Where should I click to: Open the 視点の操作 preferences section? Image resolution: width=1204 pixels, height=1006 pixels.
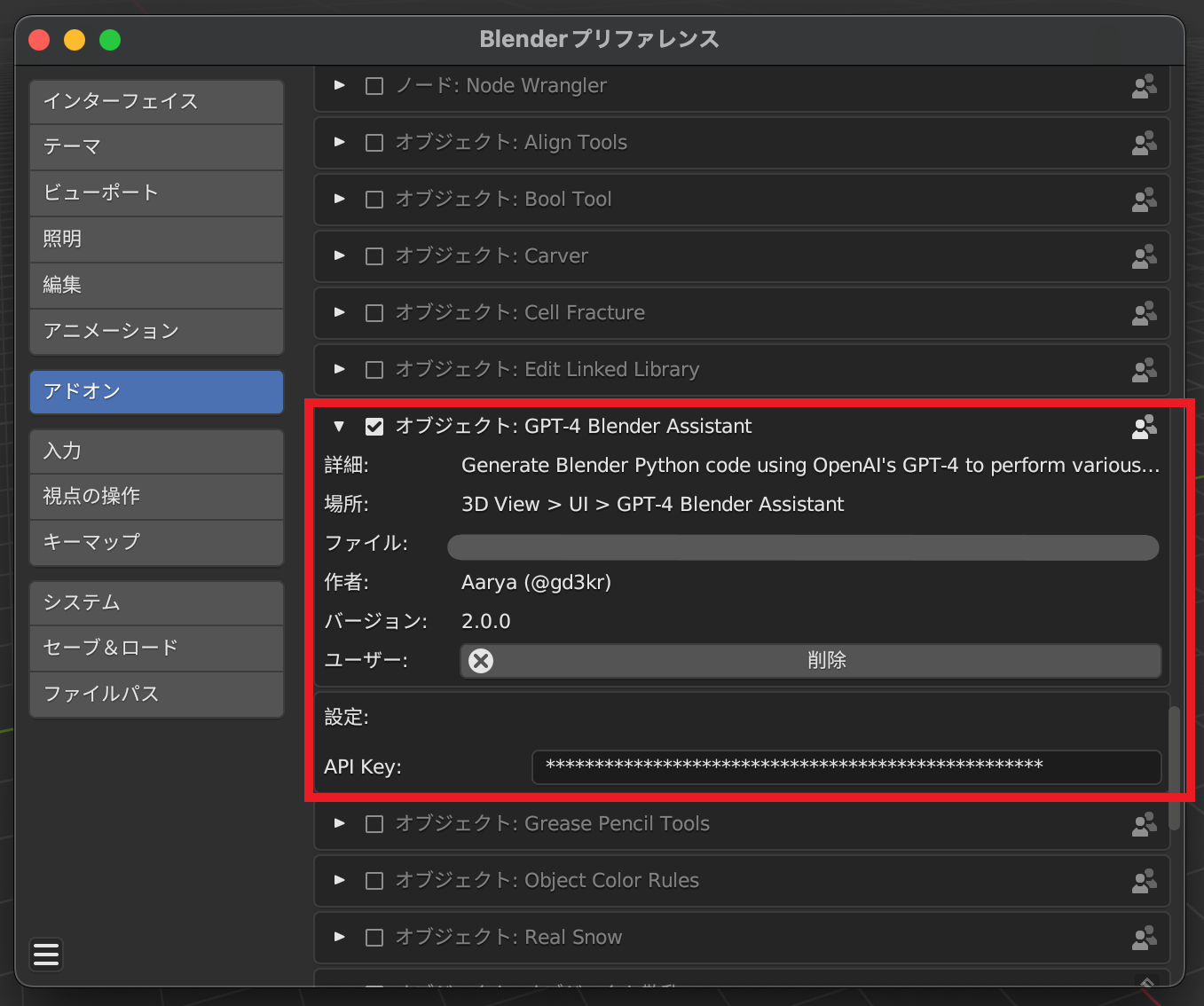(156, 497)
